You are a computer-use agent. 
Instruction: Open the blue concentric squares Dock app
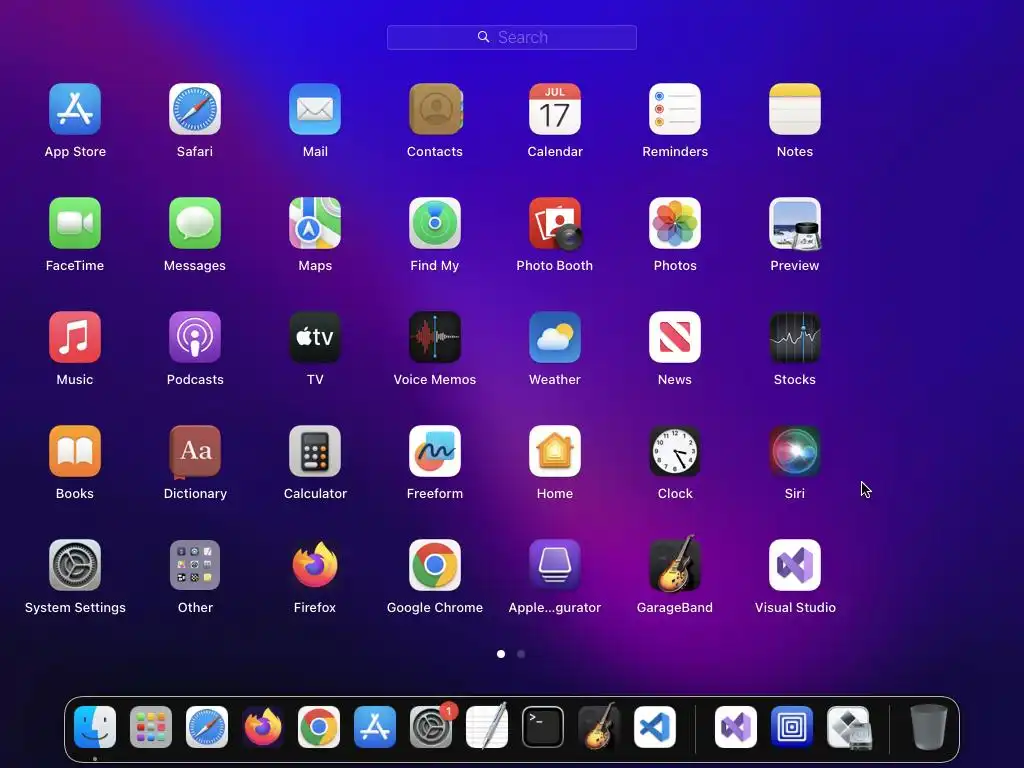(x=792, y=727)
